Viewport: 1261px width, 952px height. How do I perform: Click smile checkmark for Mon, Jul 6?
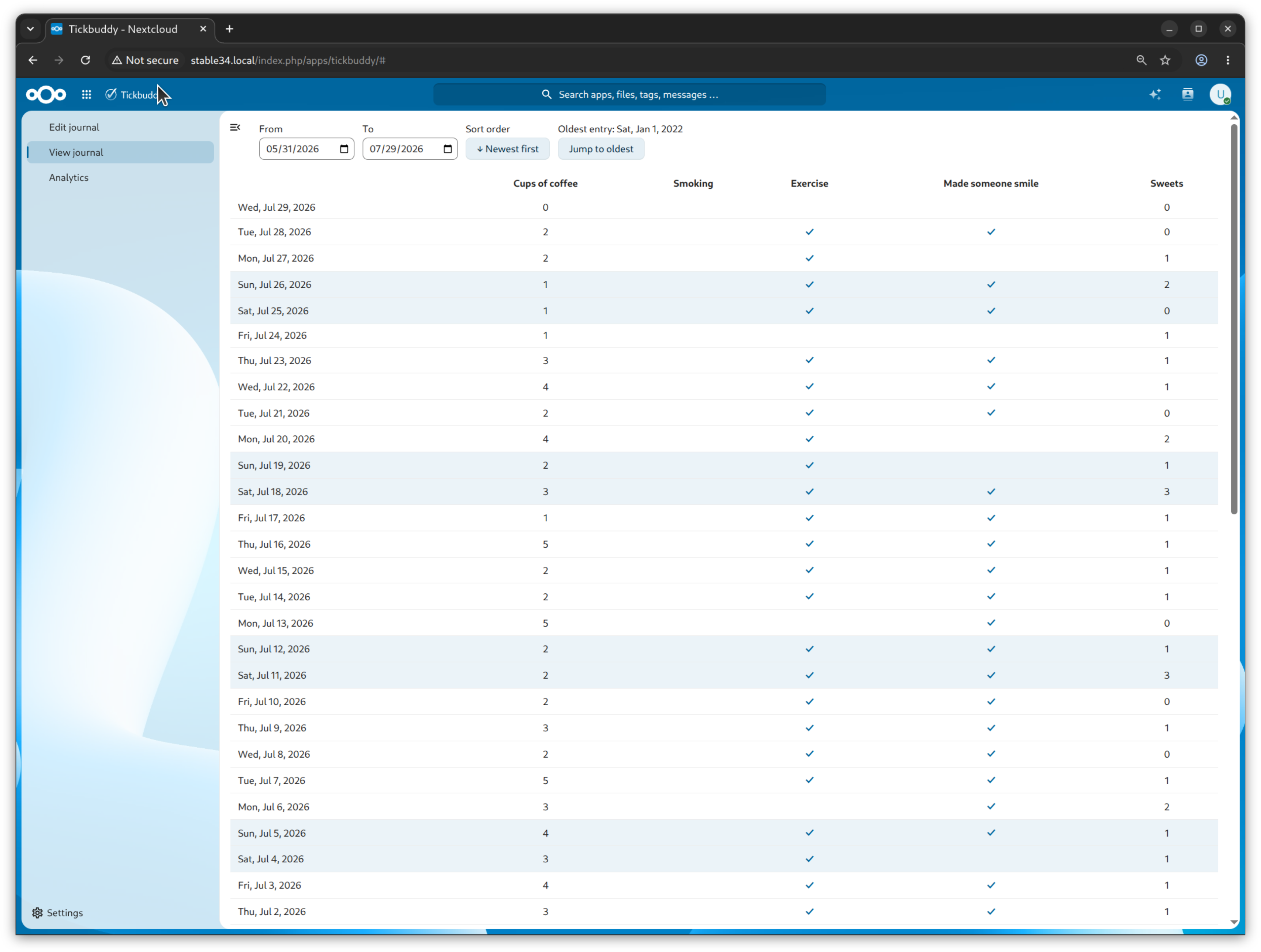pyautogui.click(x=991, y=806)
